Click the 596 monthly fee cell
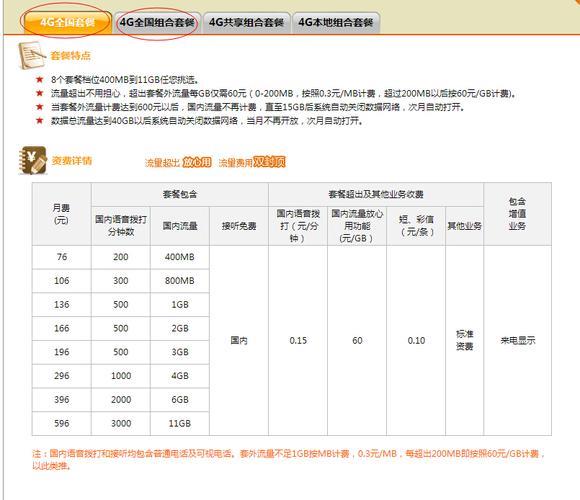 tap(61, 423)
